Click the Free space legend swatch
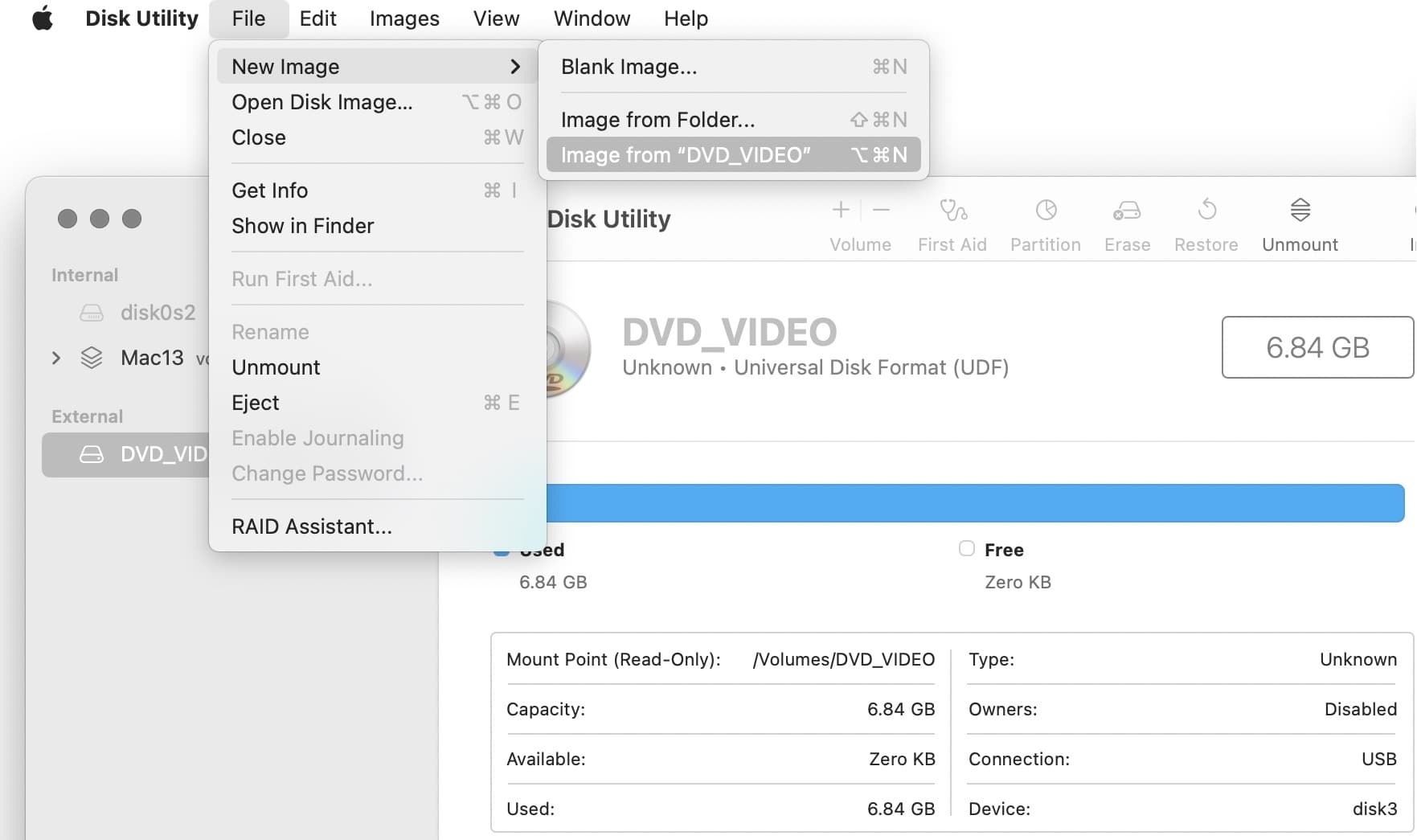Image resolution: width=1417 pixels, height=840 pixels. [966, 549]
